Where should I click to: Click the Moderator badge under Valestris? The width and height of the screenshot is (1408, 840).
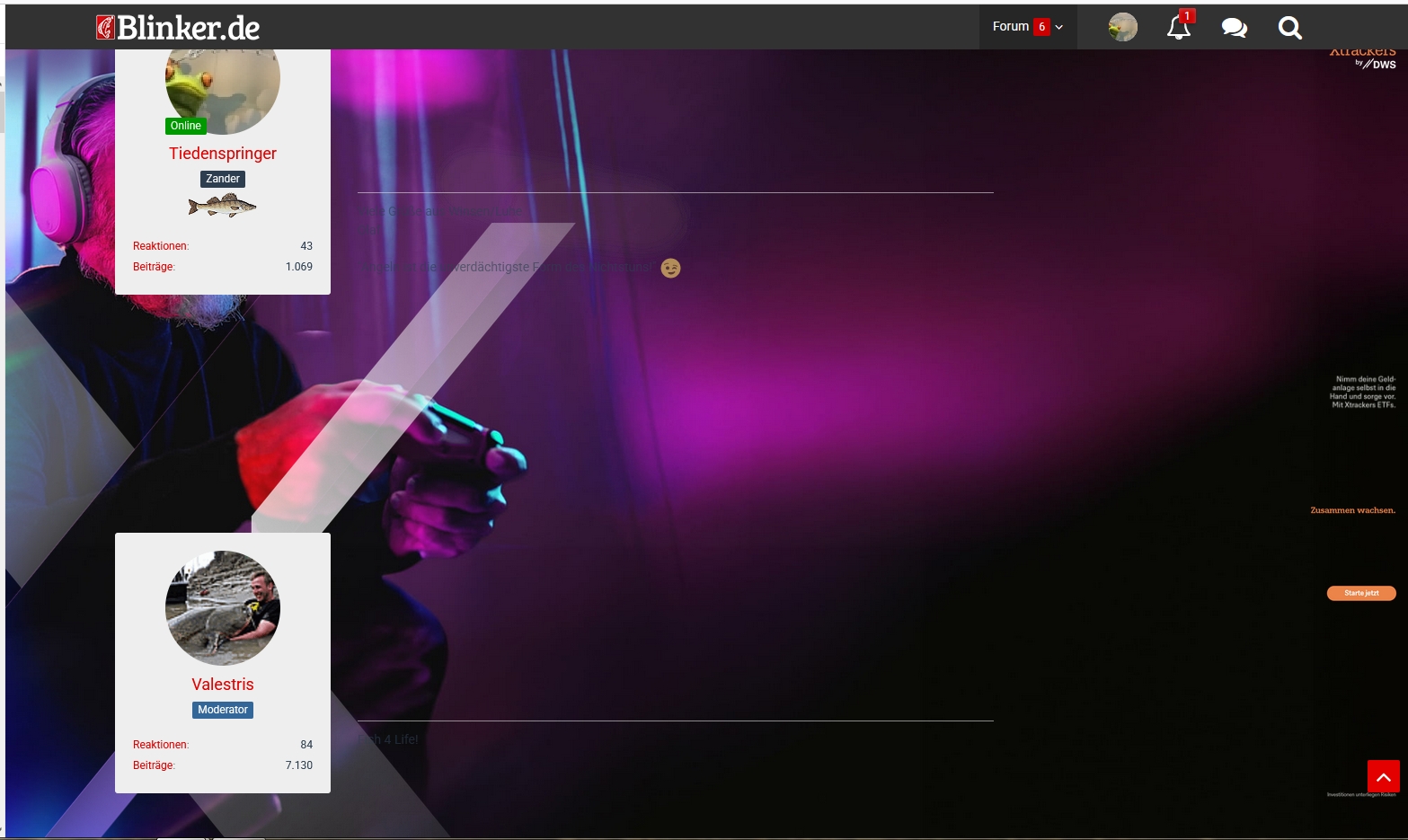click(223, 710)
